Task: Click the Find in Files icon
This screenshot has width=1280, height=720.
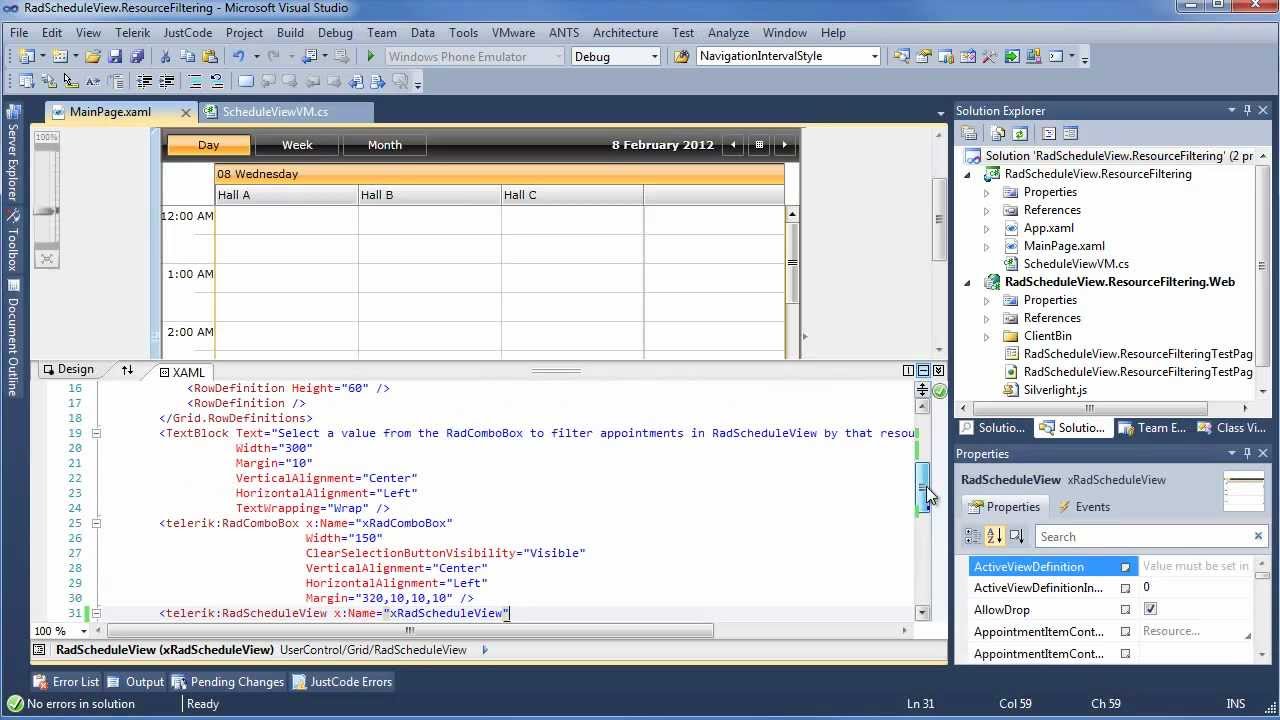Action: tap(682, 57)
